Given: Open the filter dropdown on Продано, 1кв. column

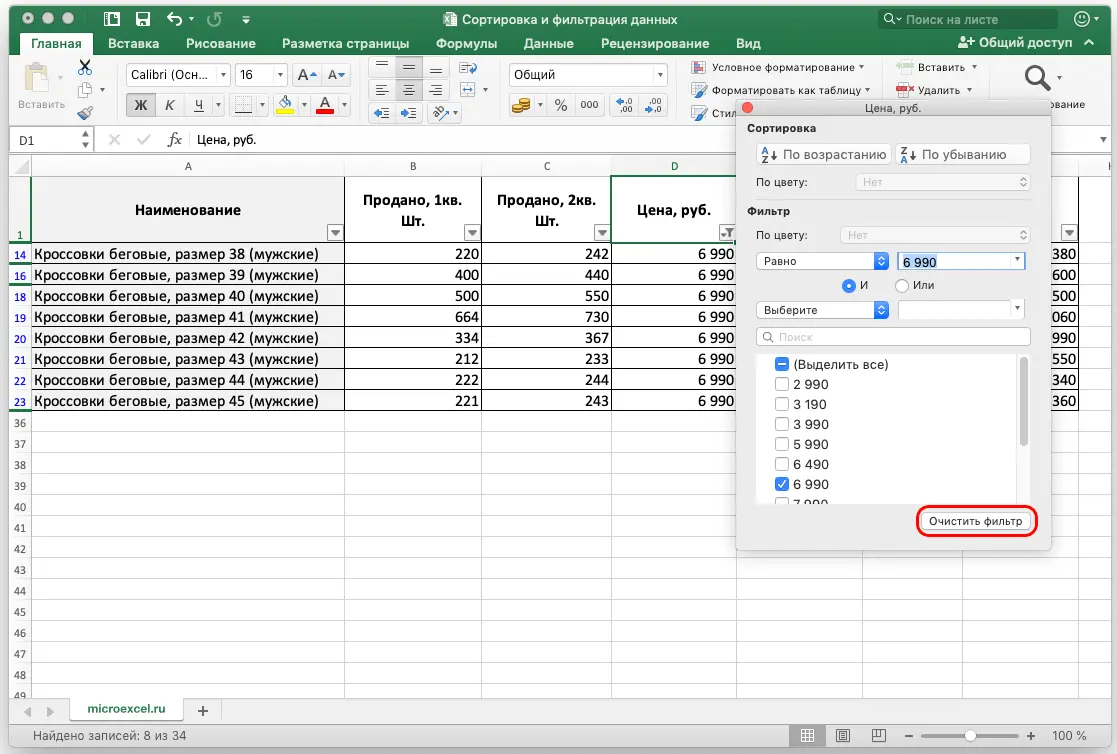Looking at the screenshot, I should coord(472,232).
